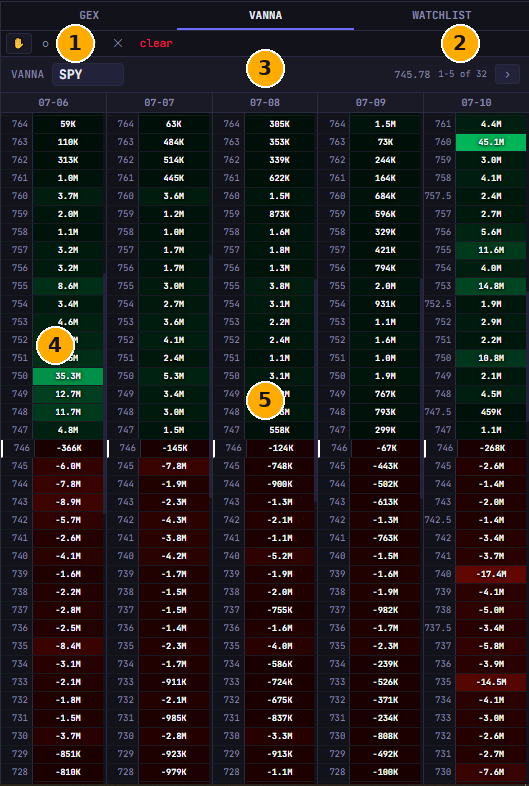529x786 pixels.
Task: Click 2.0M cell at strike 755 under 07-09
Action: coord(385,286)
